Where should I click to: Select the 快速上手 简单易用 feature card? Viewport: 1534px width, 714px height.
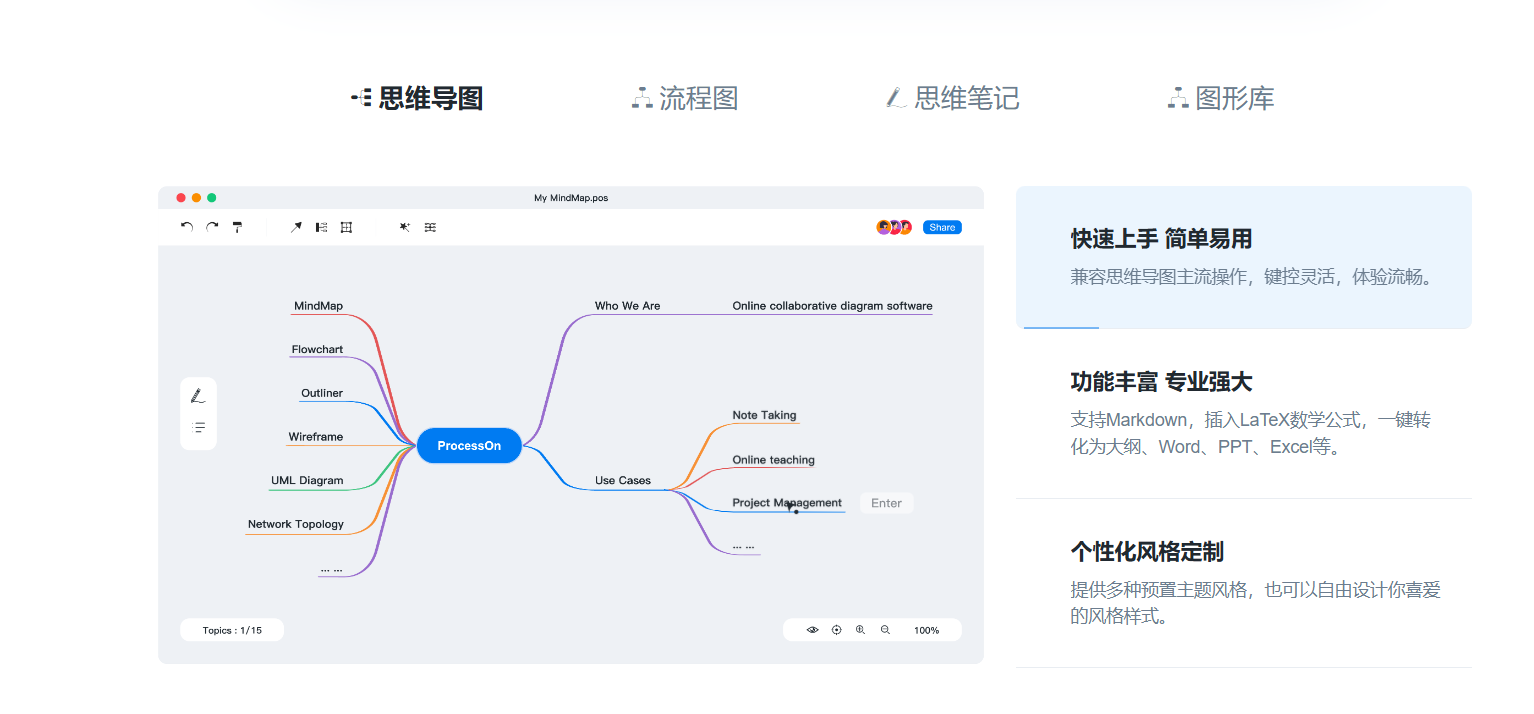click(1243, 257)
